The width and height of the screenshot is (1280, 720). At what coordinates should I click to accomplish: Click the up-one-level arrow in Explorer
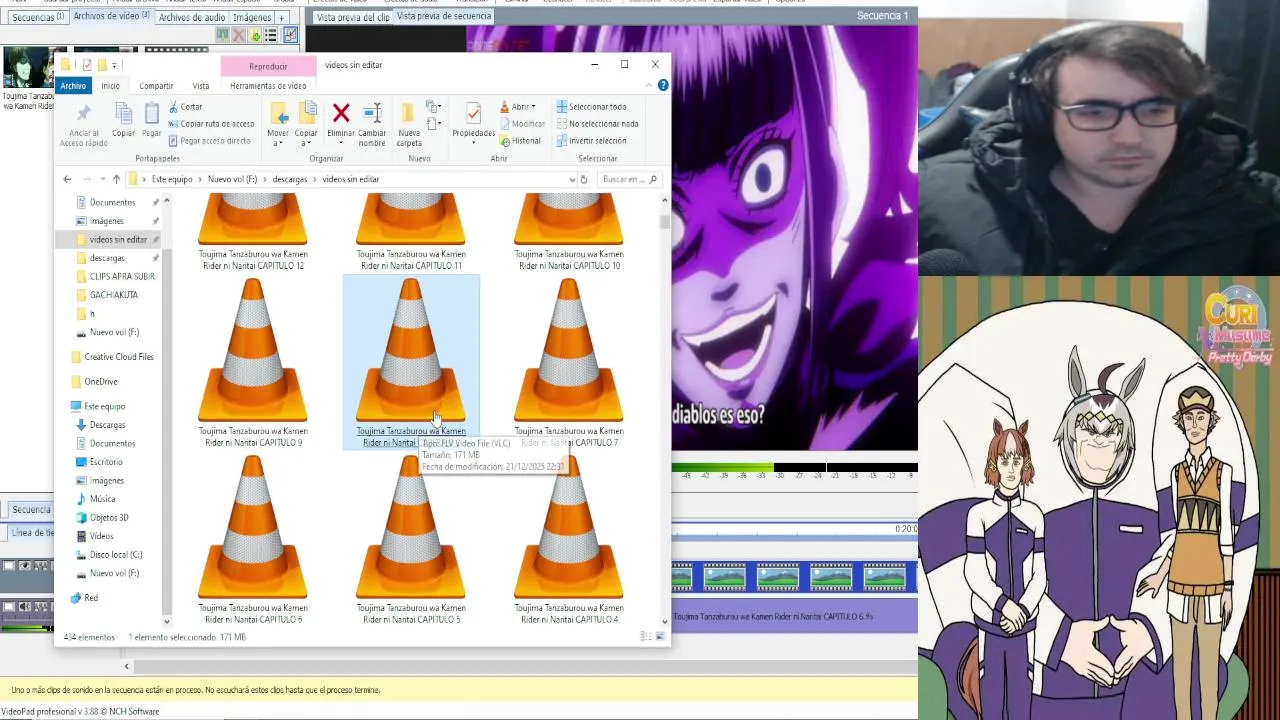pyautogui.click(x=116, y=179)
